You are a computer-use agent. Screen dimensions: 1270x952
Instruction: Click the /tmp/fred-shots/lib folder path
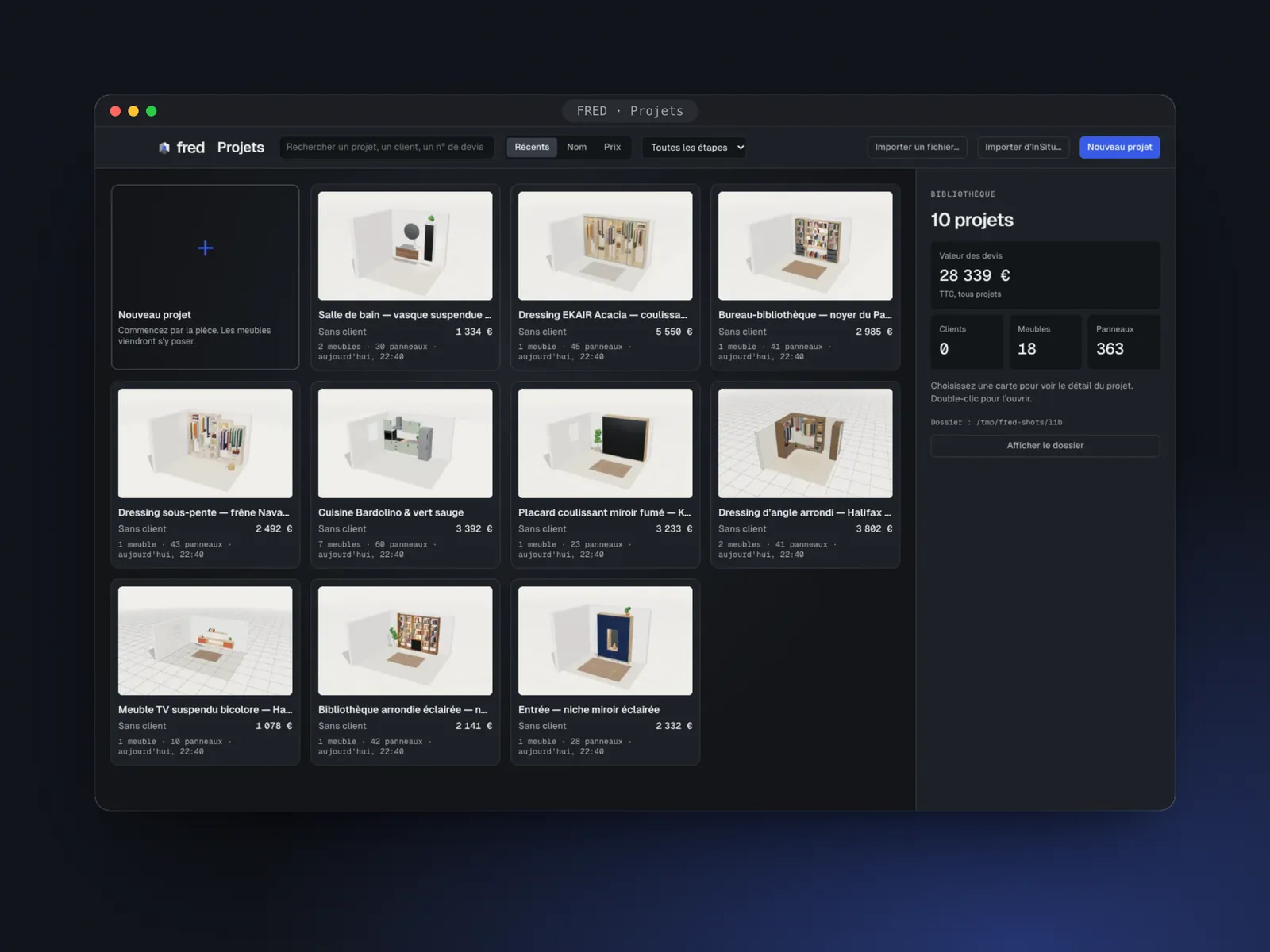pyautogui.click(x=1019, y=423)
